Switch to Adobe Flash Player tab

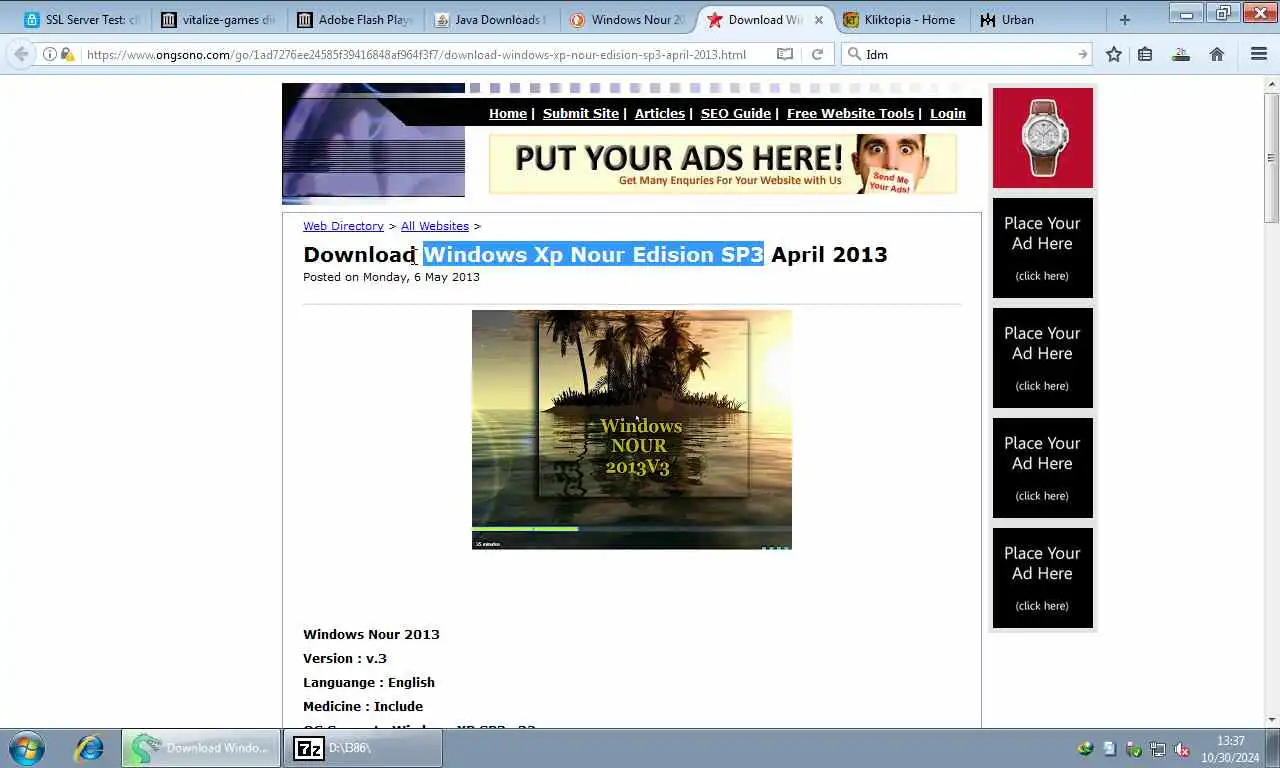pos(355,19)
